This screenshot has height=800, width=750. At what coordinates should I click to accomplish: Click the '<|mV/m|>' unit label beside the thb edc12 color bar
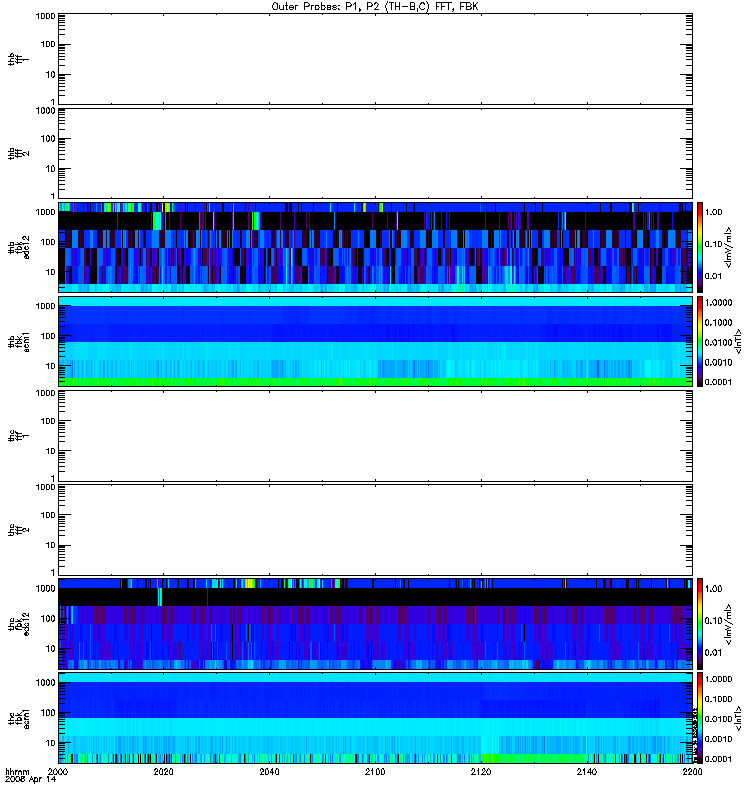pos(729,247)
